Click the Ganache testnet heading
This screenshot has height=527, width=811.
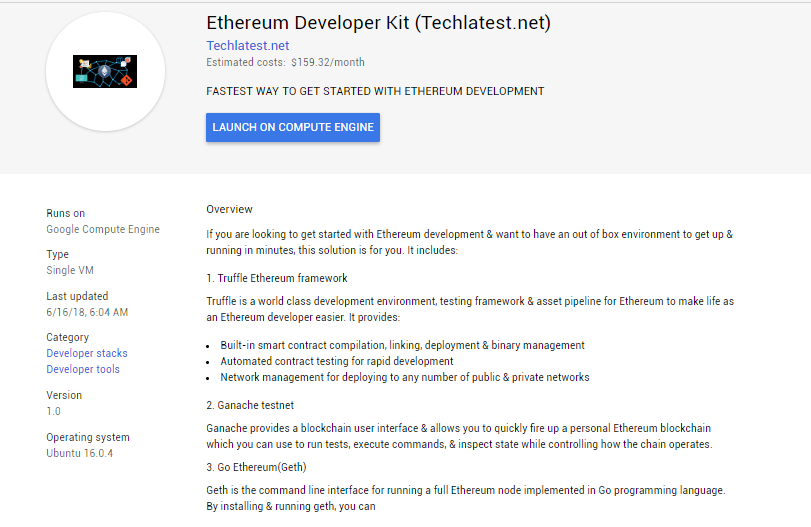(250, 405)
